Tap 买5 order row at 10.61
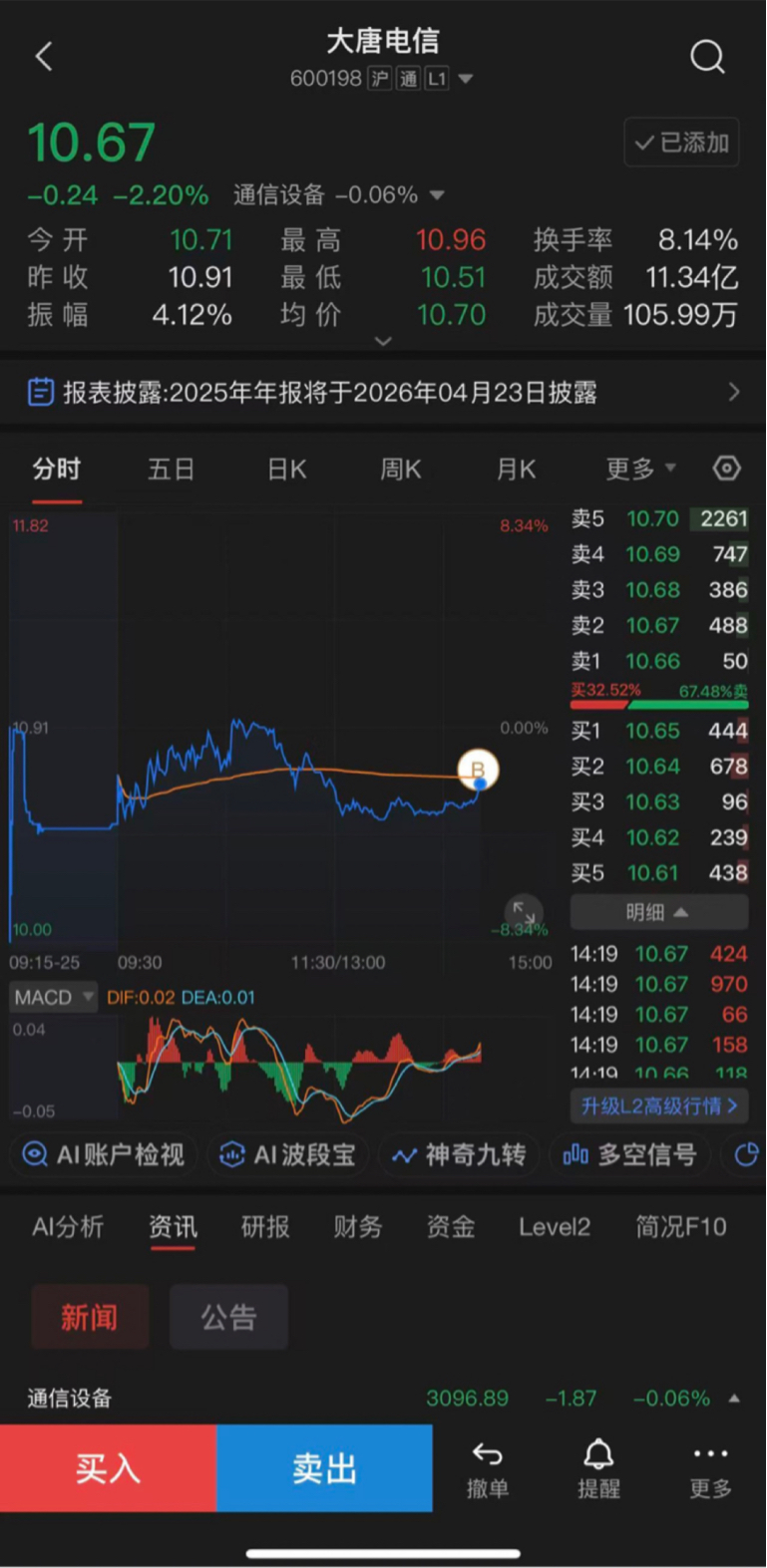The width and height of the screenshot is (767, 1568). point(659,873)
